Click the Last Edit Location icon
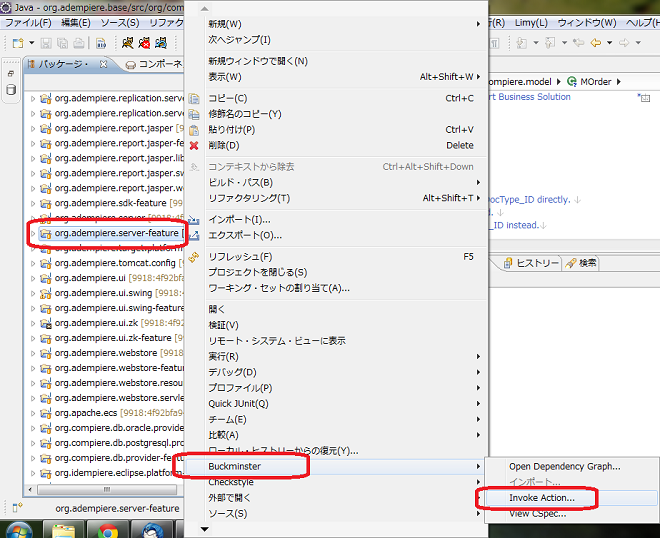 tap(579, 43)
